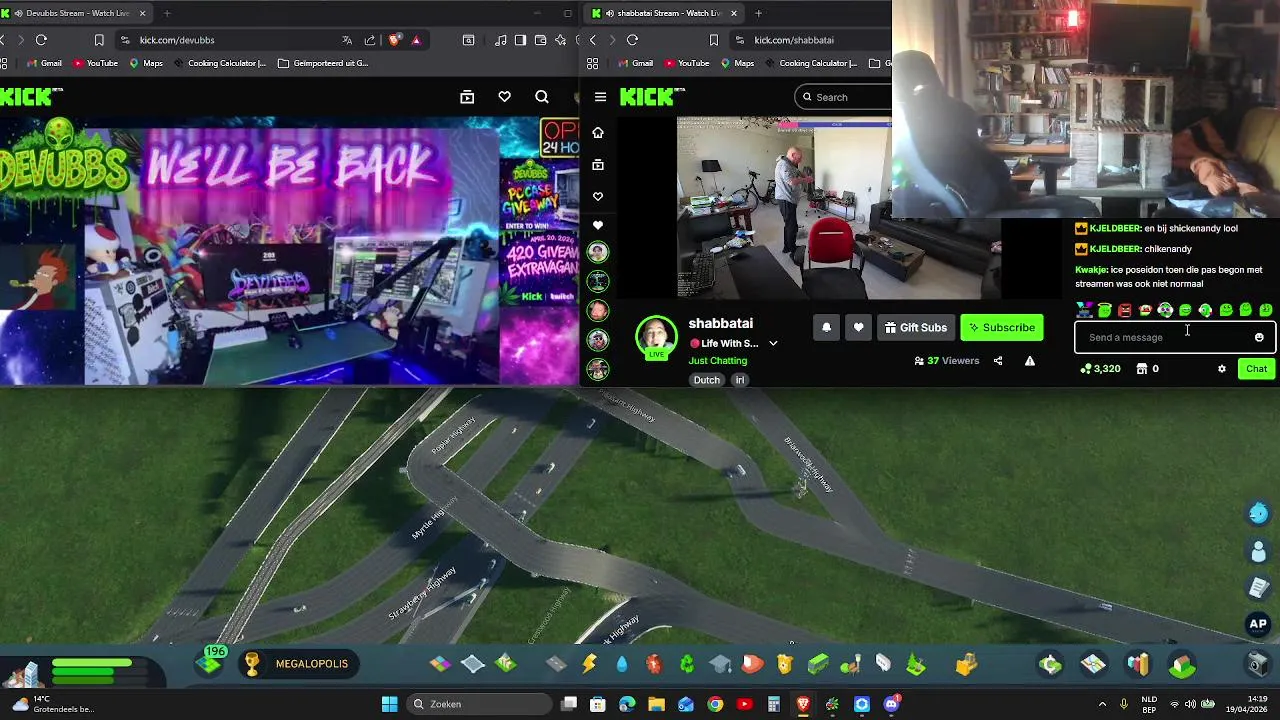Screen dimensions: 1280x720
Task: Open the emoji picker in chat input
Action: [x=1259, y=337]
